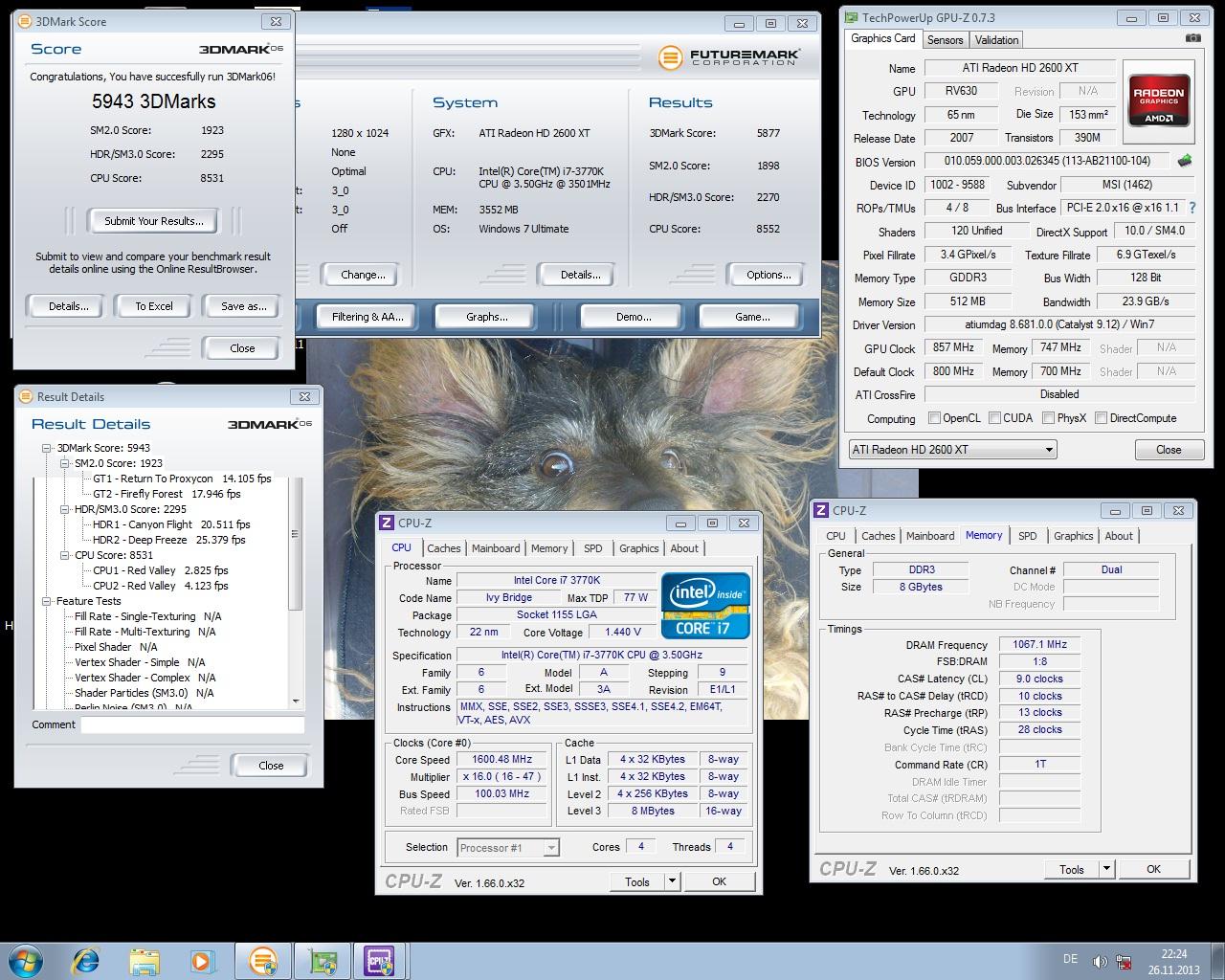Image resolution: width=1225 pixels, height=980 pixels.
Task: Open SPD tab in CPU-Z Memory window
Action: 1028,536
